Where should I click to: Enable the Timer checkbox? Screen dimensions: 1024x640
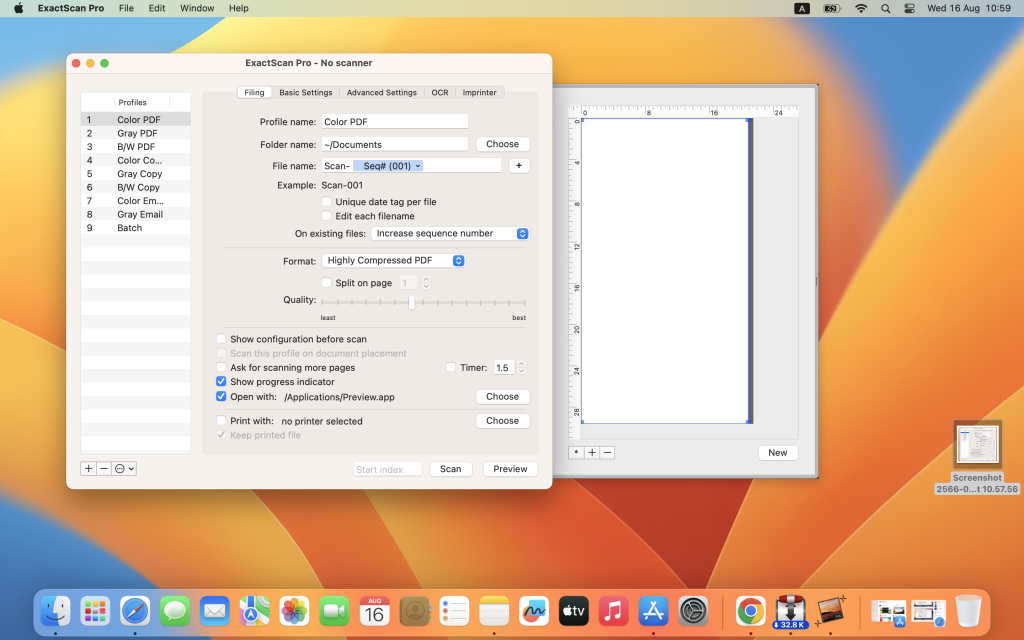click(x=451, y=367)
